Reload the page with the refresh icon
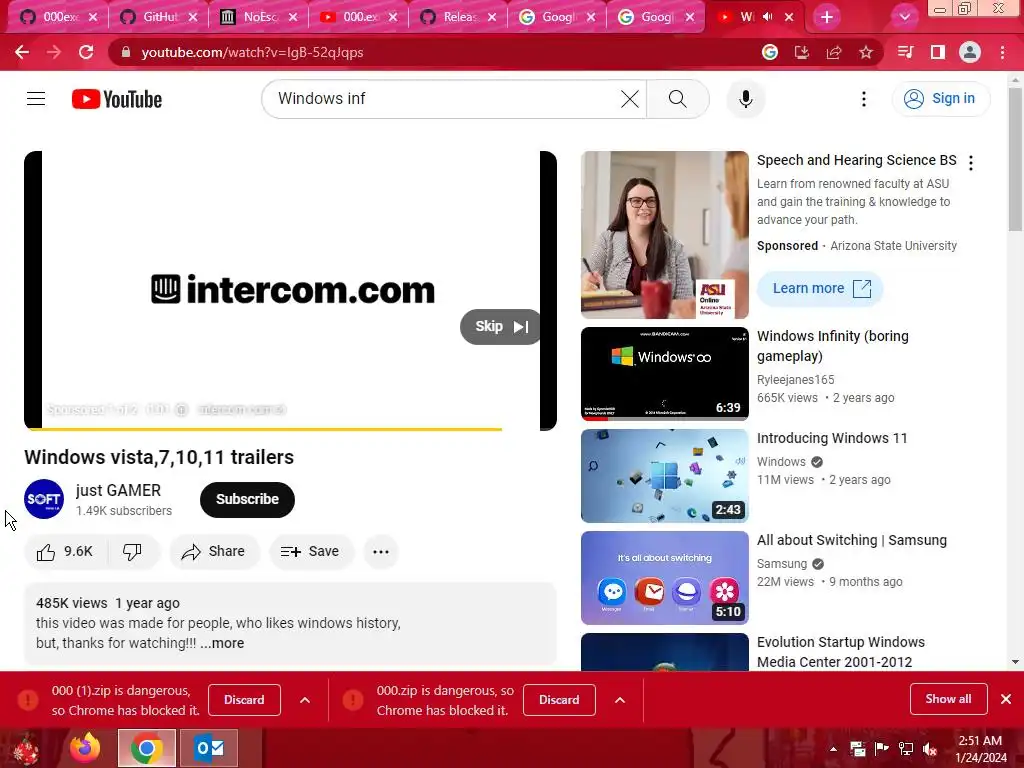This screenshot has width=1024, height=768. [x=86, y=52]
